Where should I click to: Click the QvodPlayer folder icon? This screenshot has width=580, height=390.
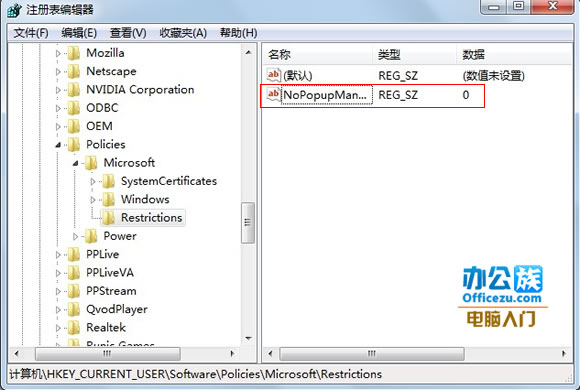click(74, 309)
